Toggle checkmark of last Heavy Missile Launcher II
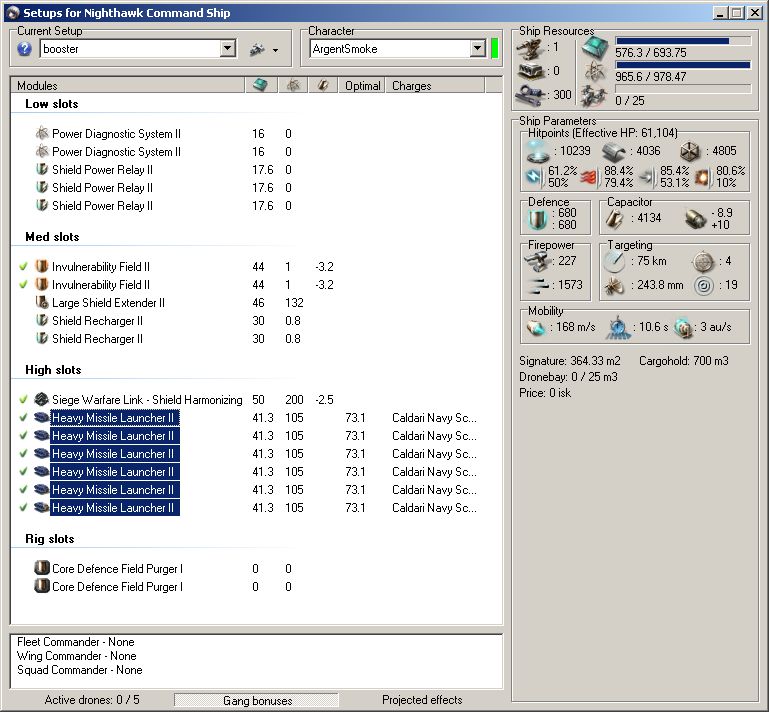The image size is (769, 712). pyautogui.click(x=23, y=508)
